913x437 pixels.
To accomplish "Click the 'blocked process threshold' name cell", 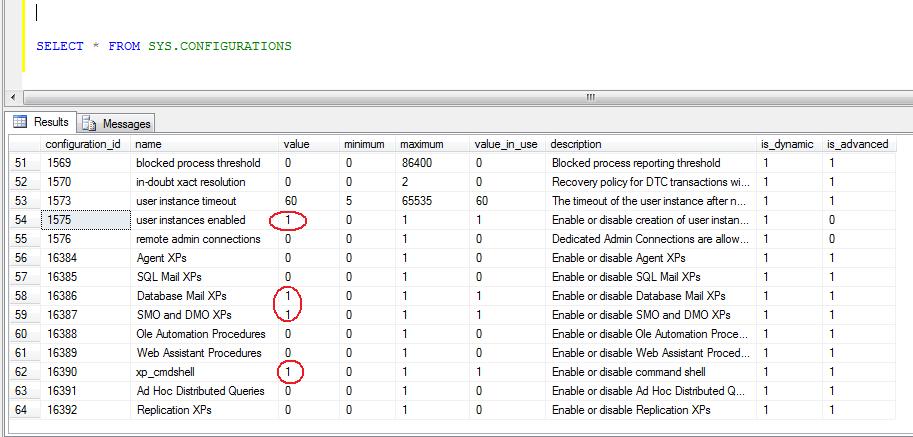I will 206,163.
